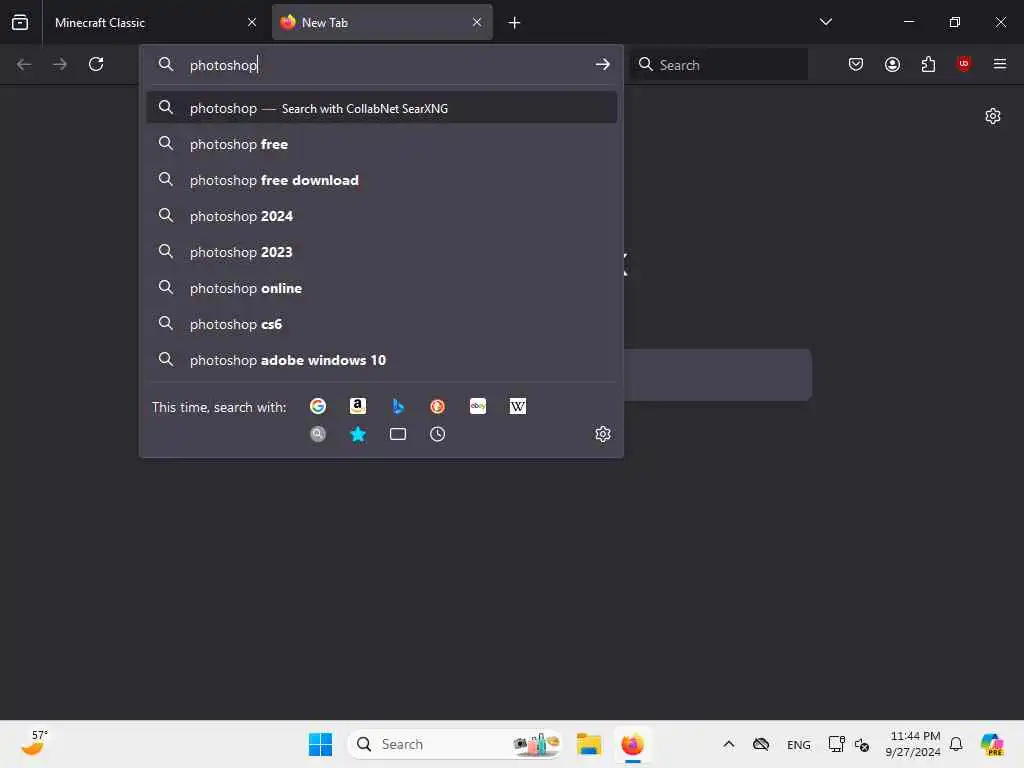Close the New Tab tab
The height and width of the screenshot is (768, 1024).
tap(477, 22)
